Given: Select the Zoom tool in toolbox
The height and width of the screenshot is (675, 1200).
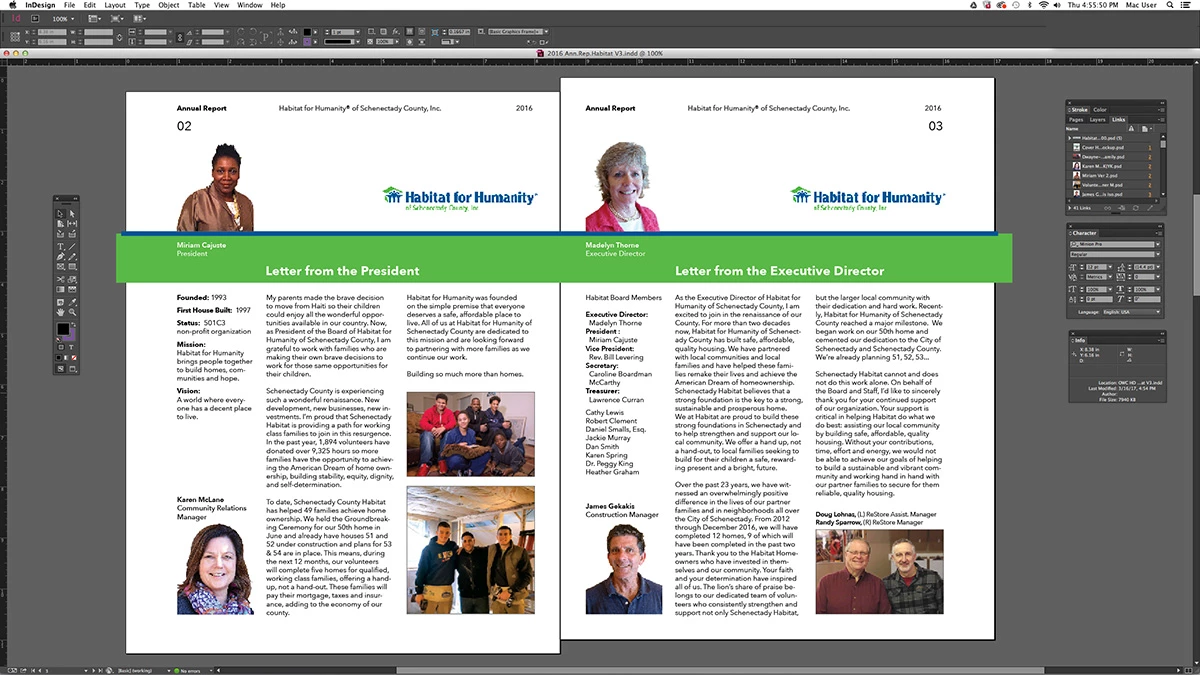Looking at the screenshot, I should [72, 312].
